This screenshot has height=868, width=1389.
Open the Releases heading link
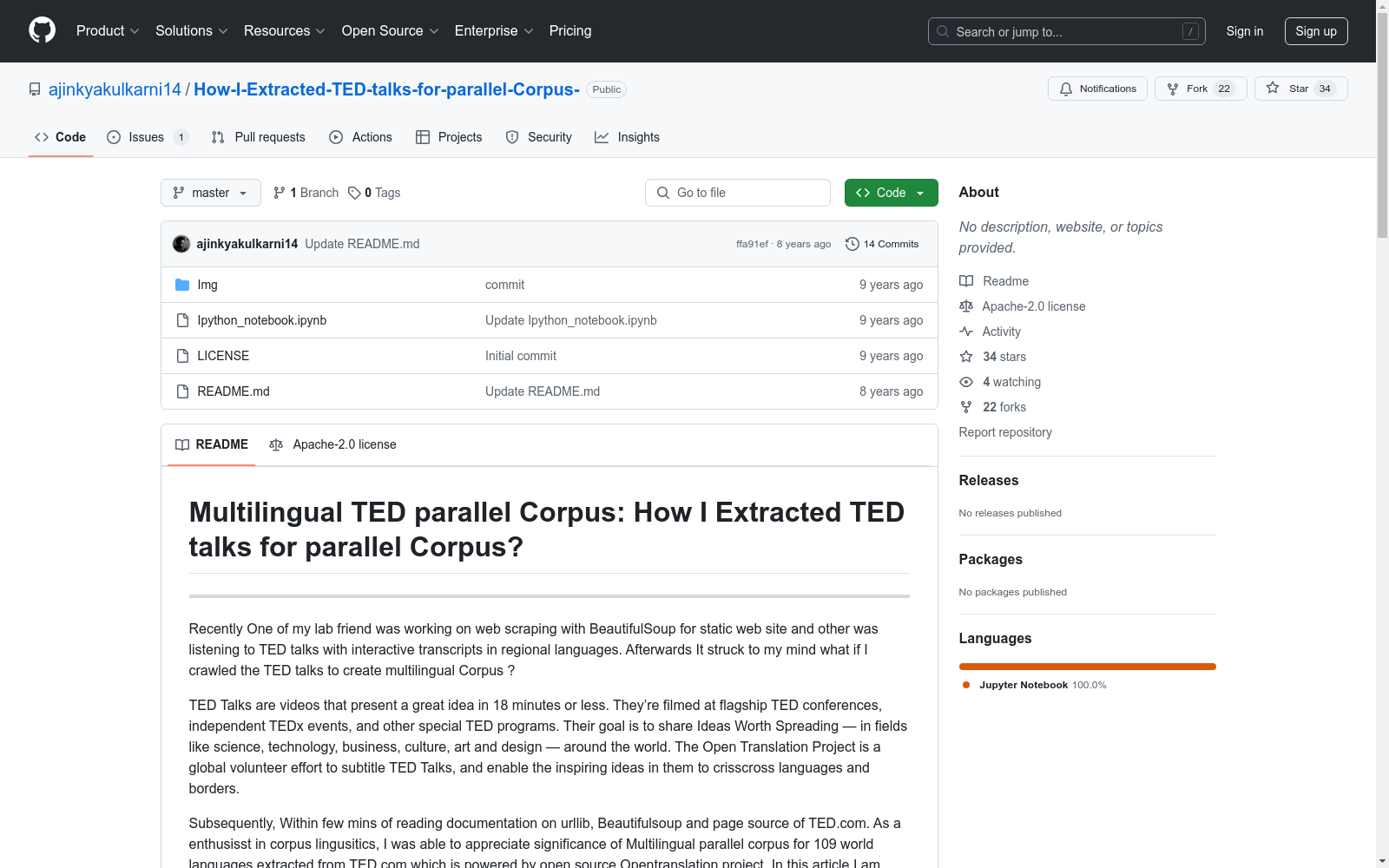989,480
